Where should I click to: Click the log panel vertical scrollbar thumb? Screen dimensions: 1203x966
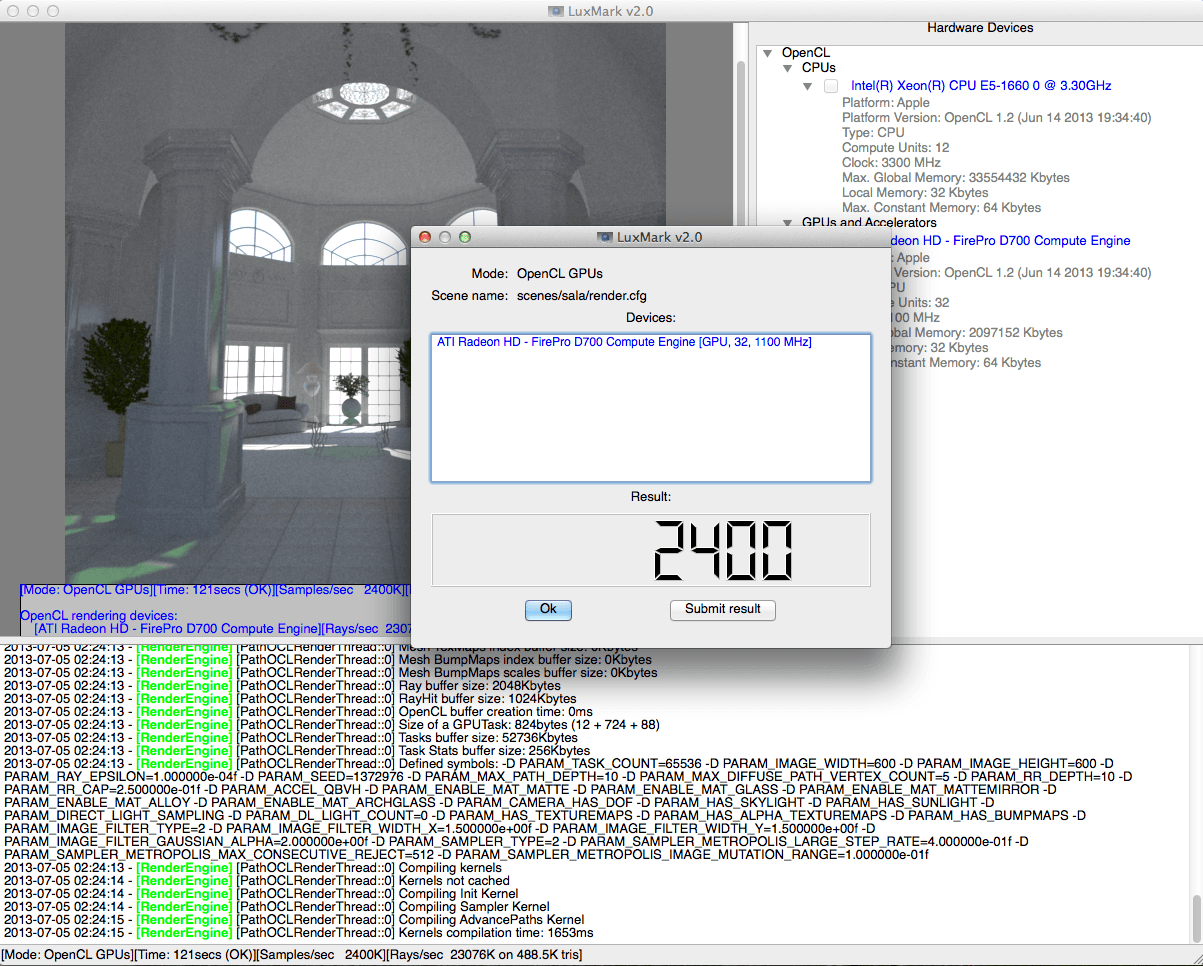tap(1195, 917)
